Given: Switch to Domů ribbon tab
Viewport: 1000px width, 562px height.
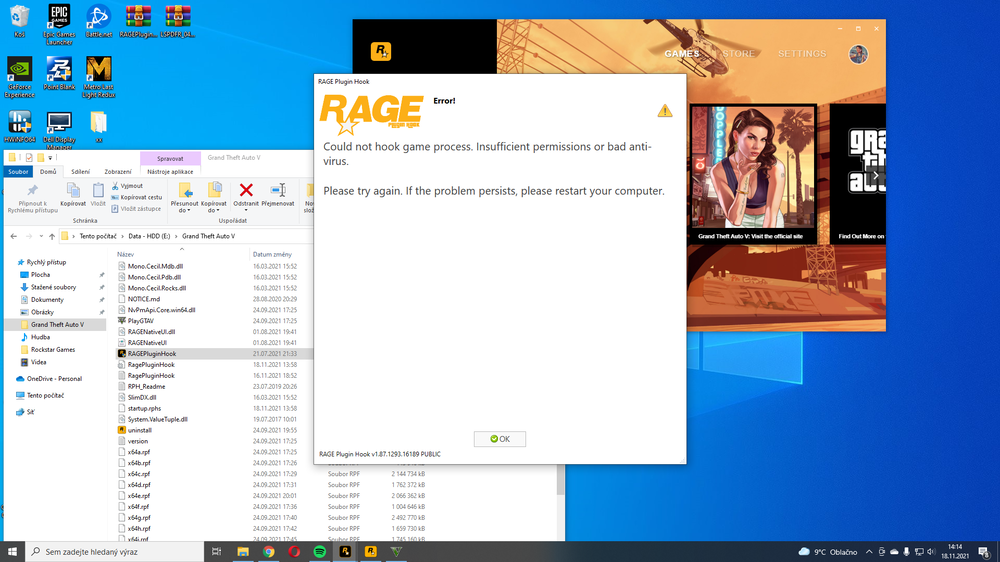Looking at the screenshot, I should click(x=48, y=172).
